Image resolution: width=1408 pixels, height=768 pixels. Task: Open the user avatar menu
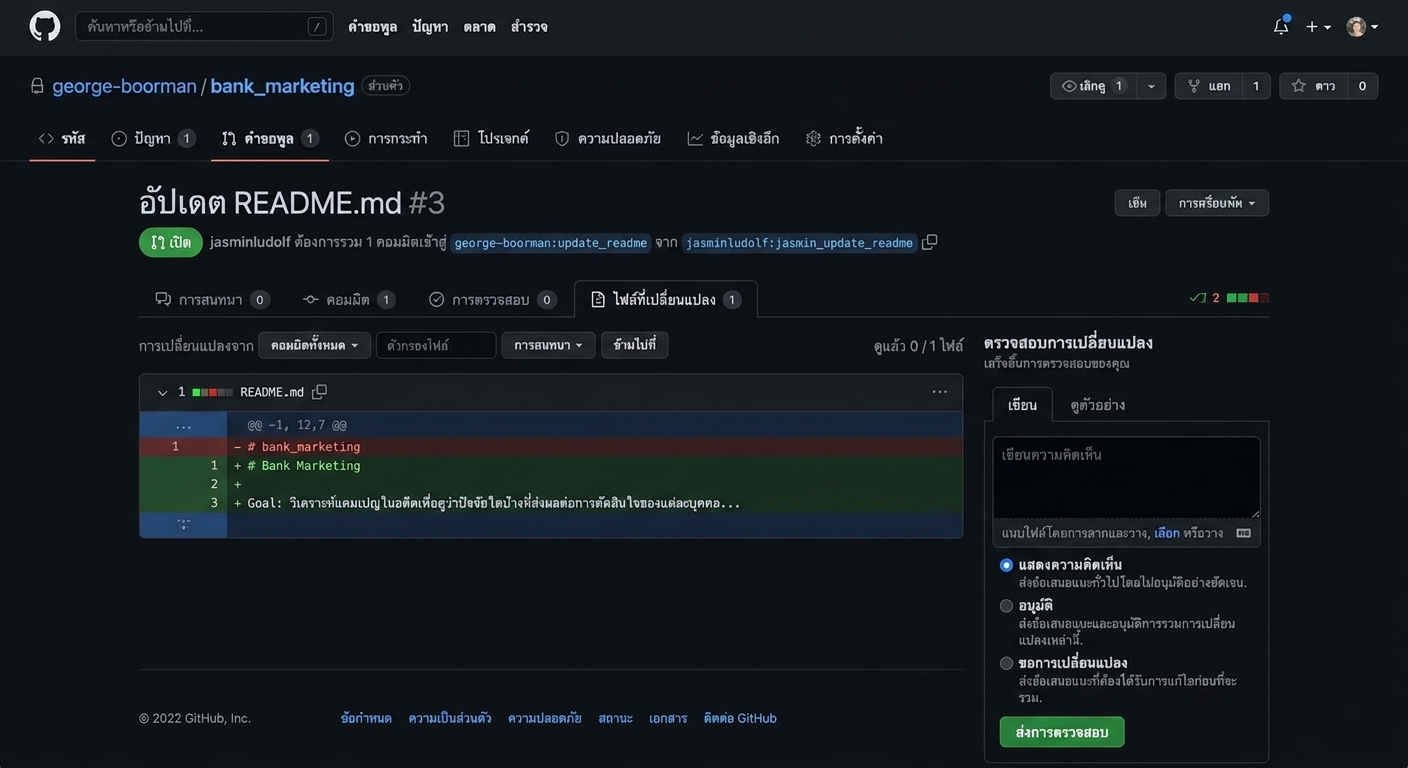(x=1362, y=27)
